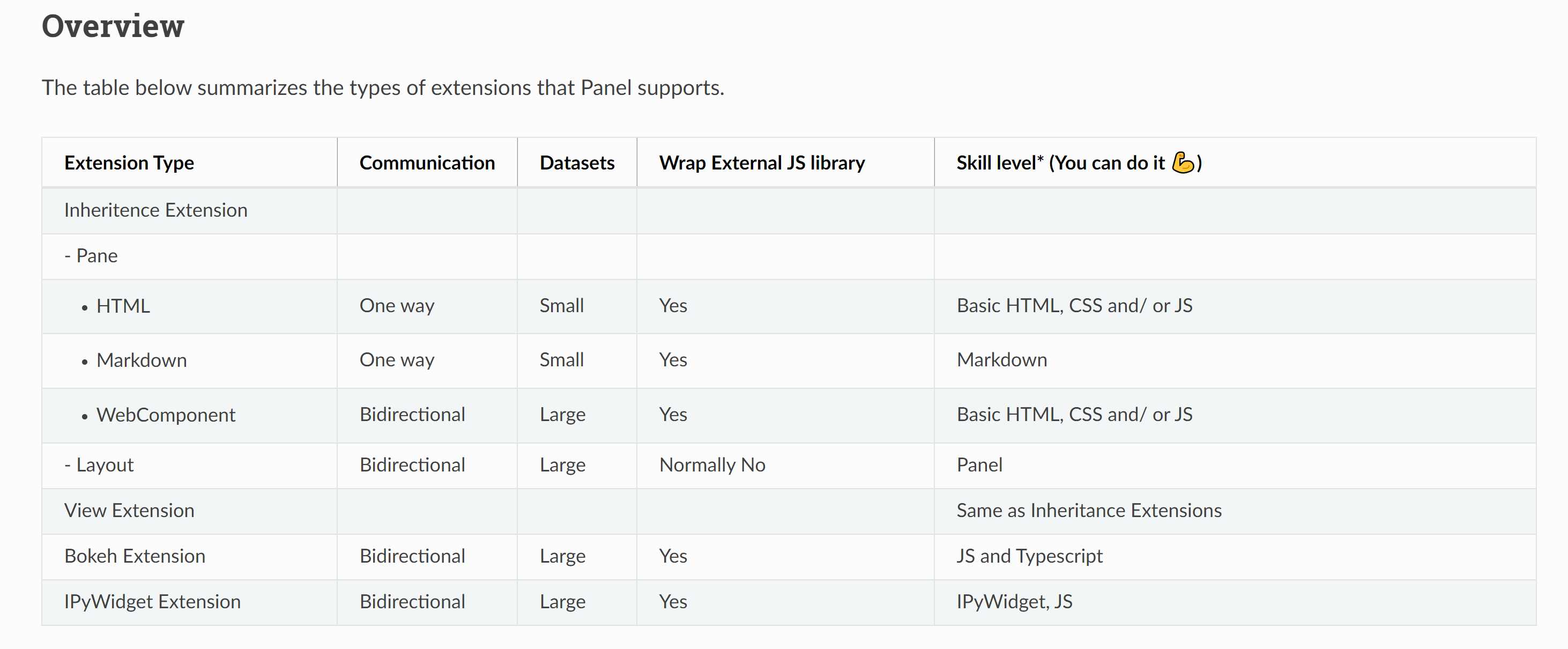Click the Skill level column header text

click(1079, 163)
